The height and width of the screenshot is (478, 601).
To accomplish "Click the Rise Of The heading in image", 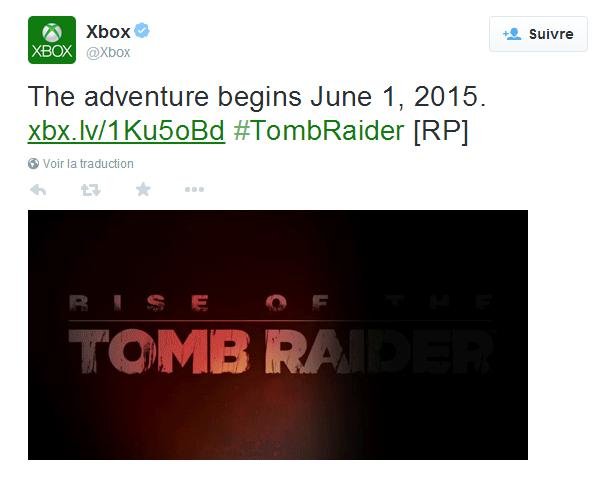I will click(281, 303).
